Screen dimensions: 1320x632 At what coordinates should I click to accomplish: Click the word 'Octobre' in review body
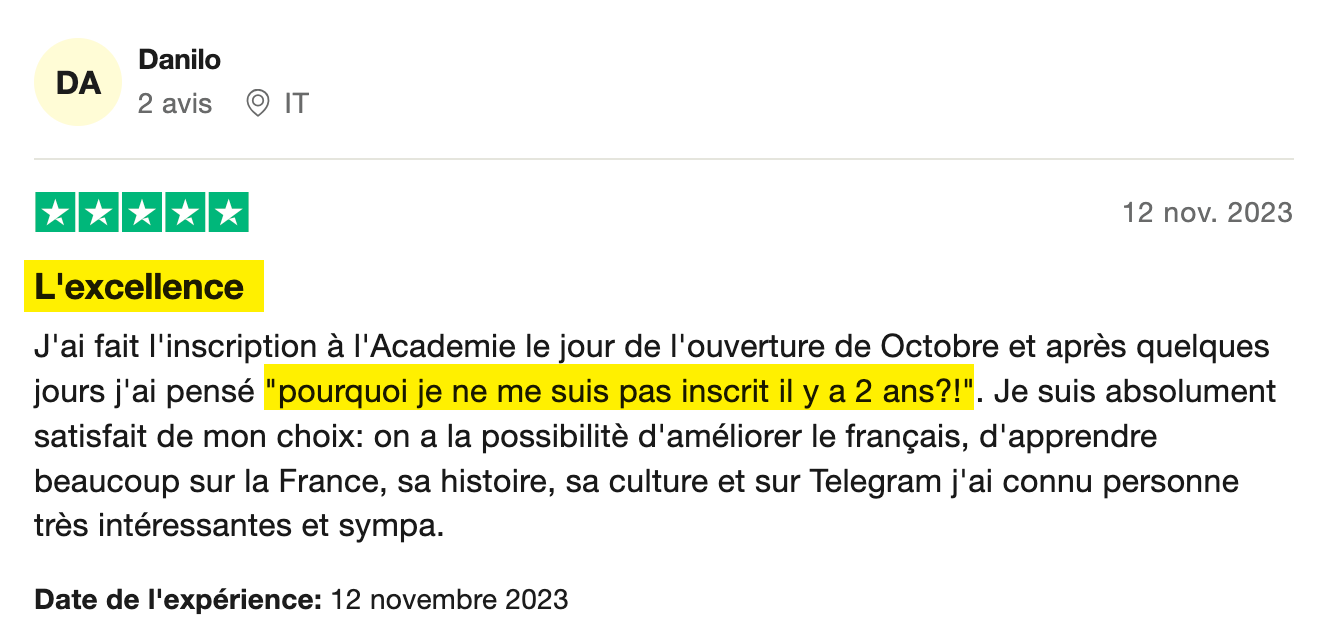[x=939, y=347]
